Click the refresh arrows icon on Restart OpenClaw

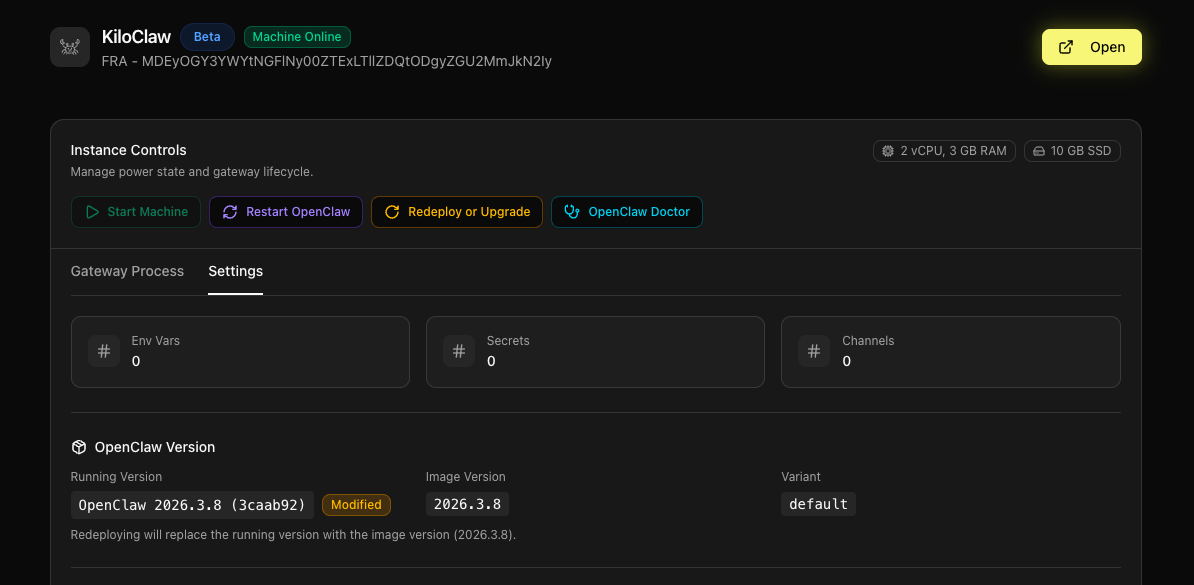[230, 212]
